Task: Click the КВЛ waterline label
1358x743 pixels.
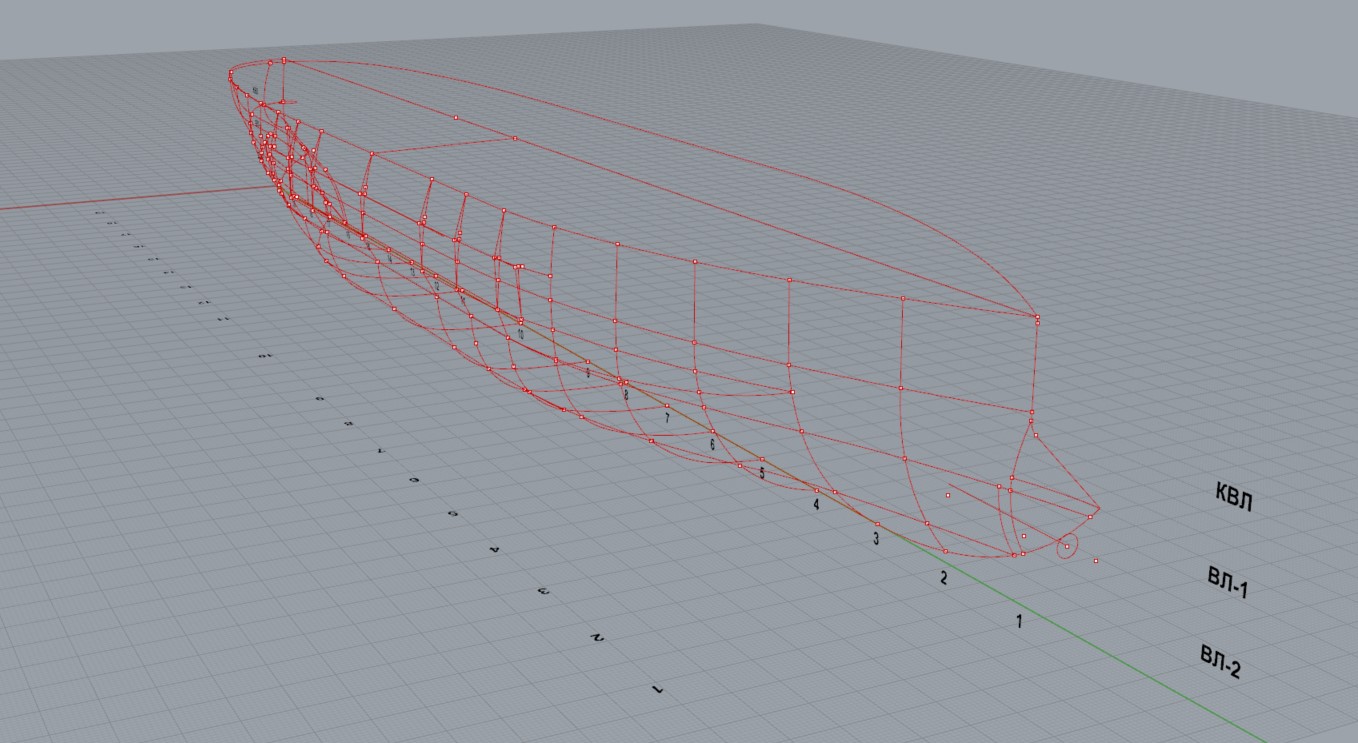Action: (x=1233, y=497)
